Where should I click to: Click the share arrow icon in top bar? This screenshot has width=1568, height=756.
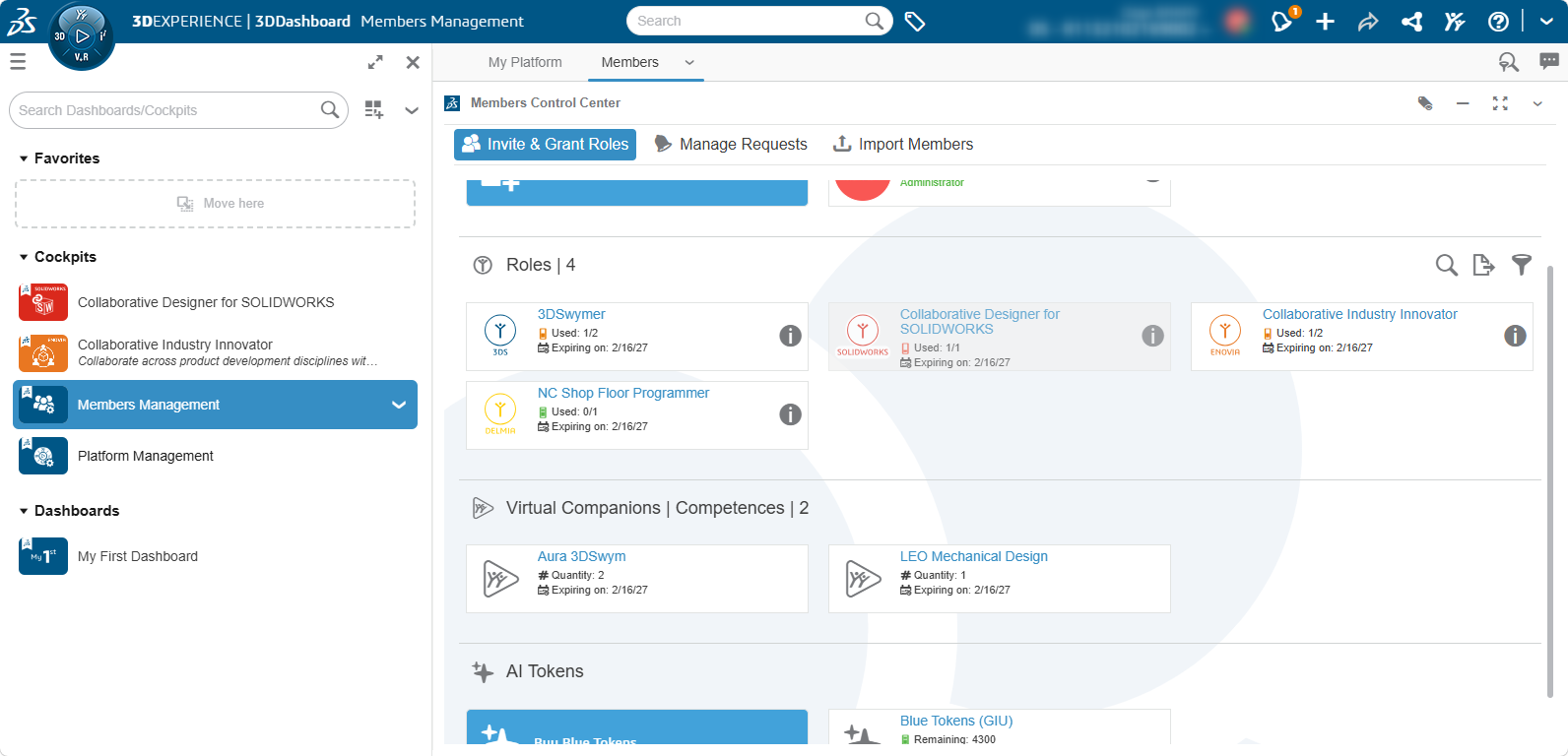tap(1368, 22)
